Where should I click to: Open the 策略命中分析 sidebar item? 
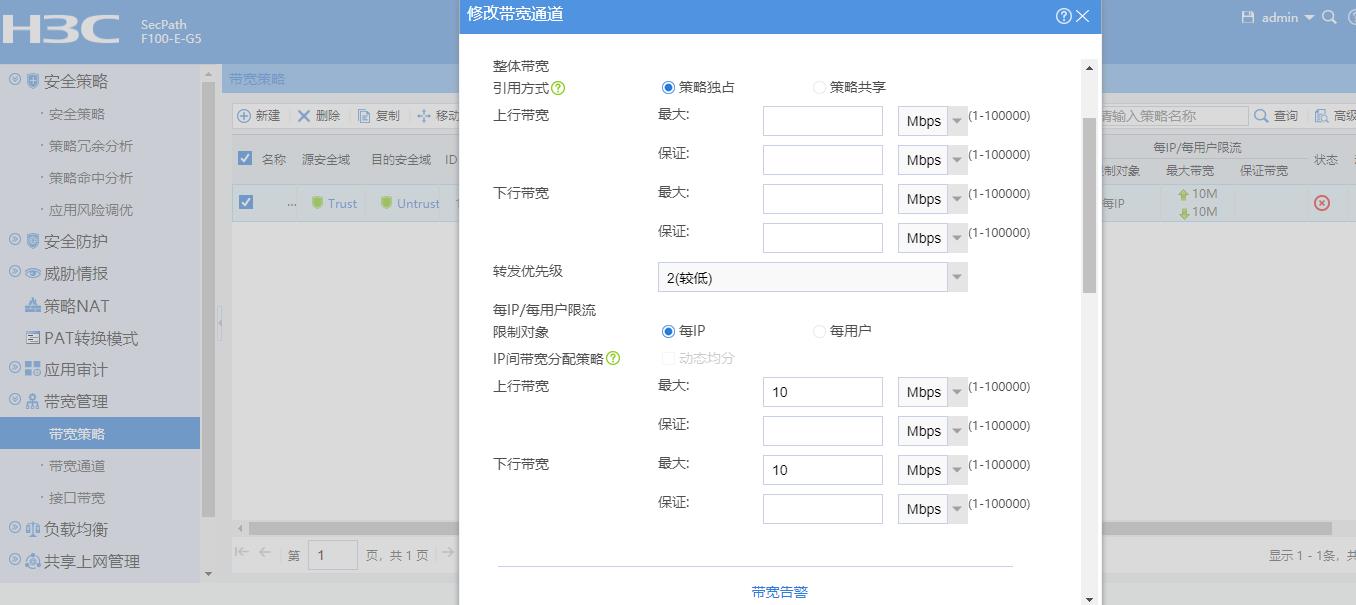tap(91, 178)
